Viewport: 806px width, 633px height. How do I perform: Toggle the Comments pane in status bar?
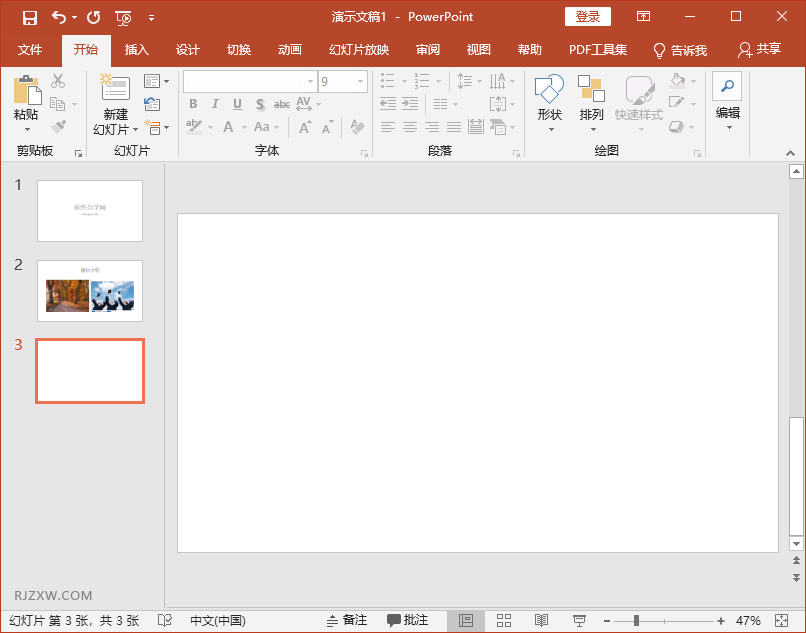[x=408, y=621]
